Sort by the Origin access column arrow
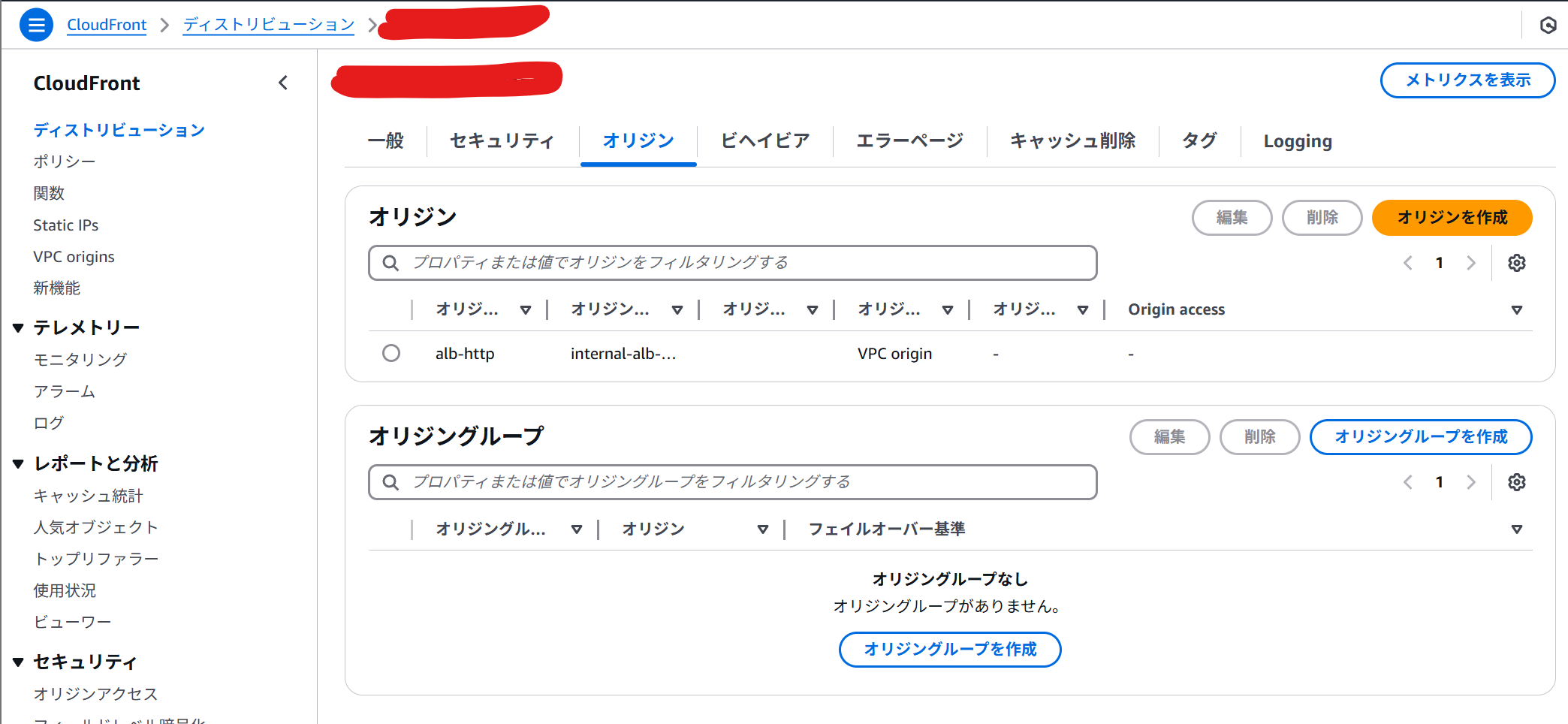The width and height of the screenshot is (1568, 724). click(x=1517, y=309)
